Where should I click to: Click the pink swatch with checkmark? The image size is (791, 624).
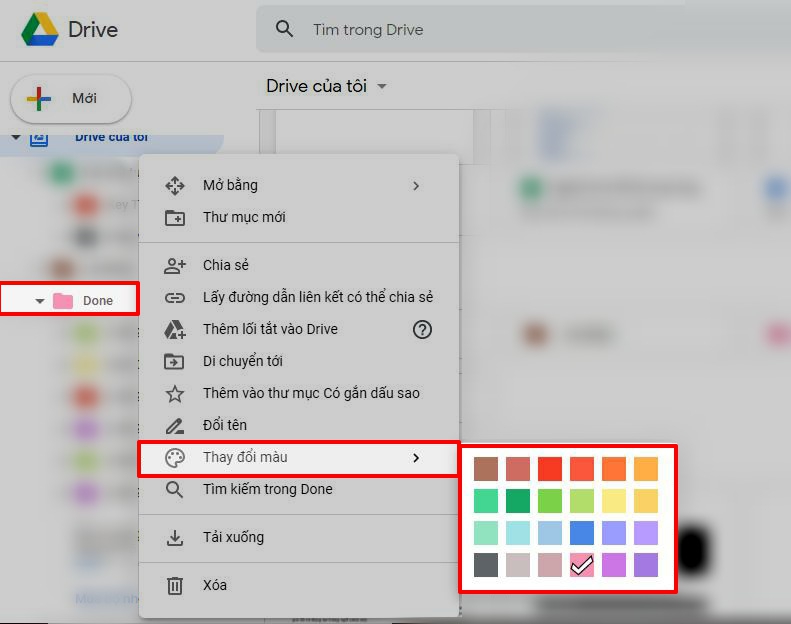tap(582, 565)
